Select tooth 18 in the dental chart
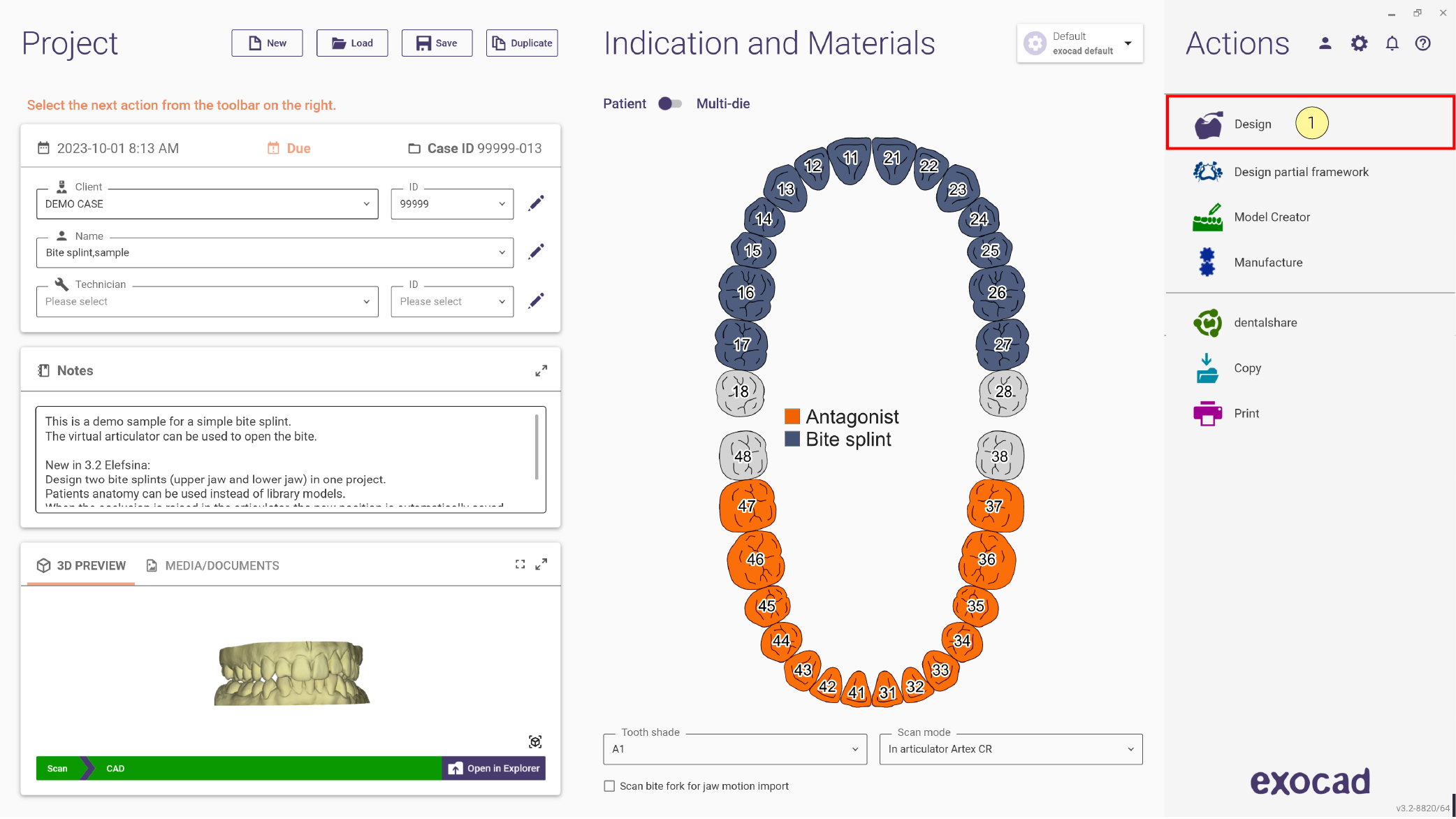1456x819 pixels. coord(740,392)
